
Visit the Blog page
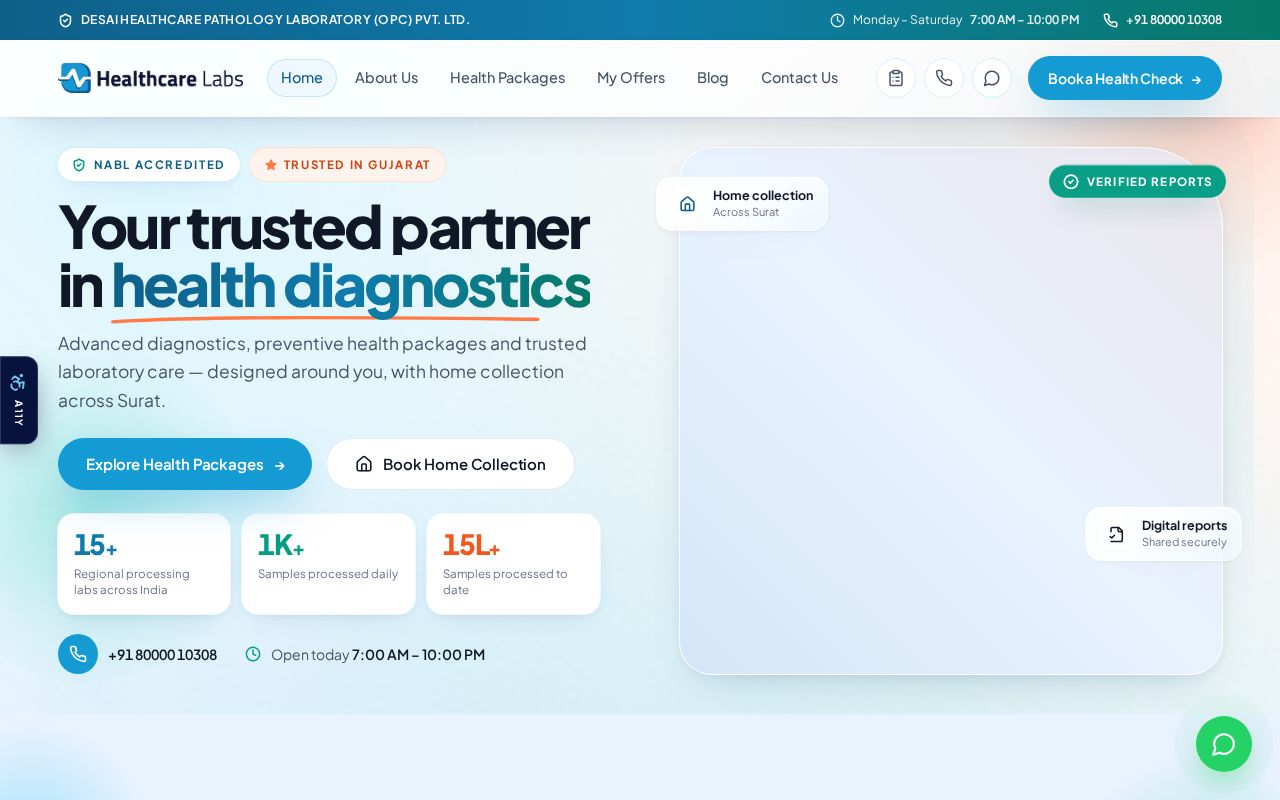(713, 78)
